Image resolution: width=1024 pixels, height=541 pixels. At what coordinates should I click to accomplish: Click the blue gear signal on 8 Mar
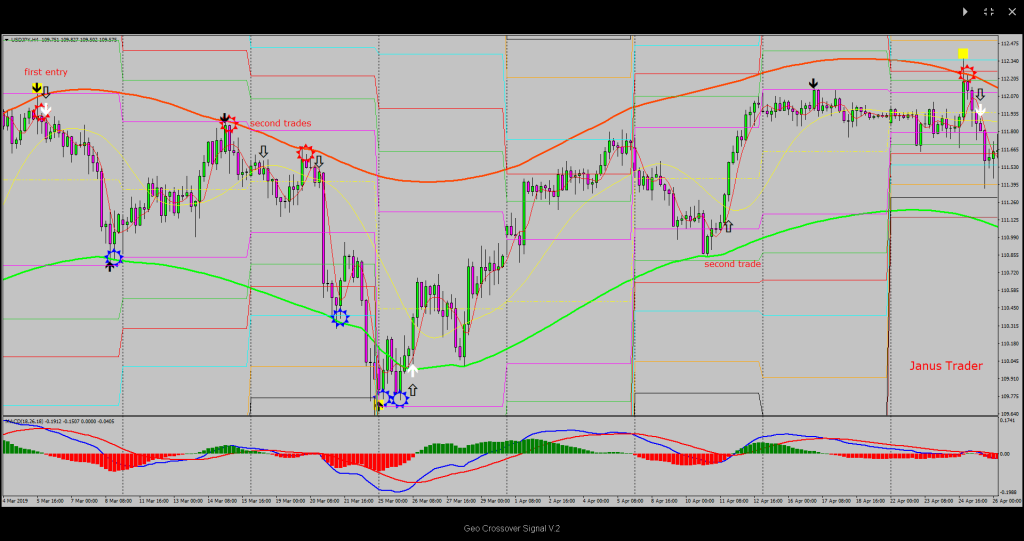coord(114,257)
